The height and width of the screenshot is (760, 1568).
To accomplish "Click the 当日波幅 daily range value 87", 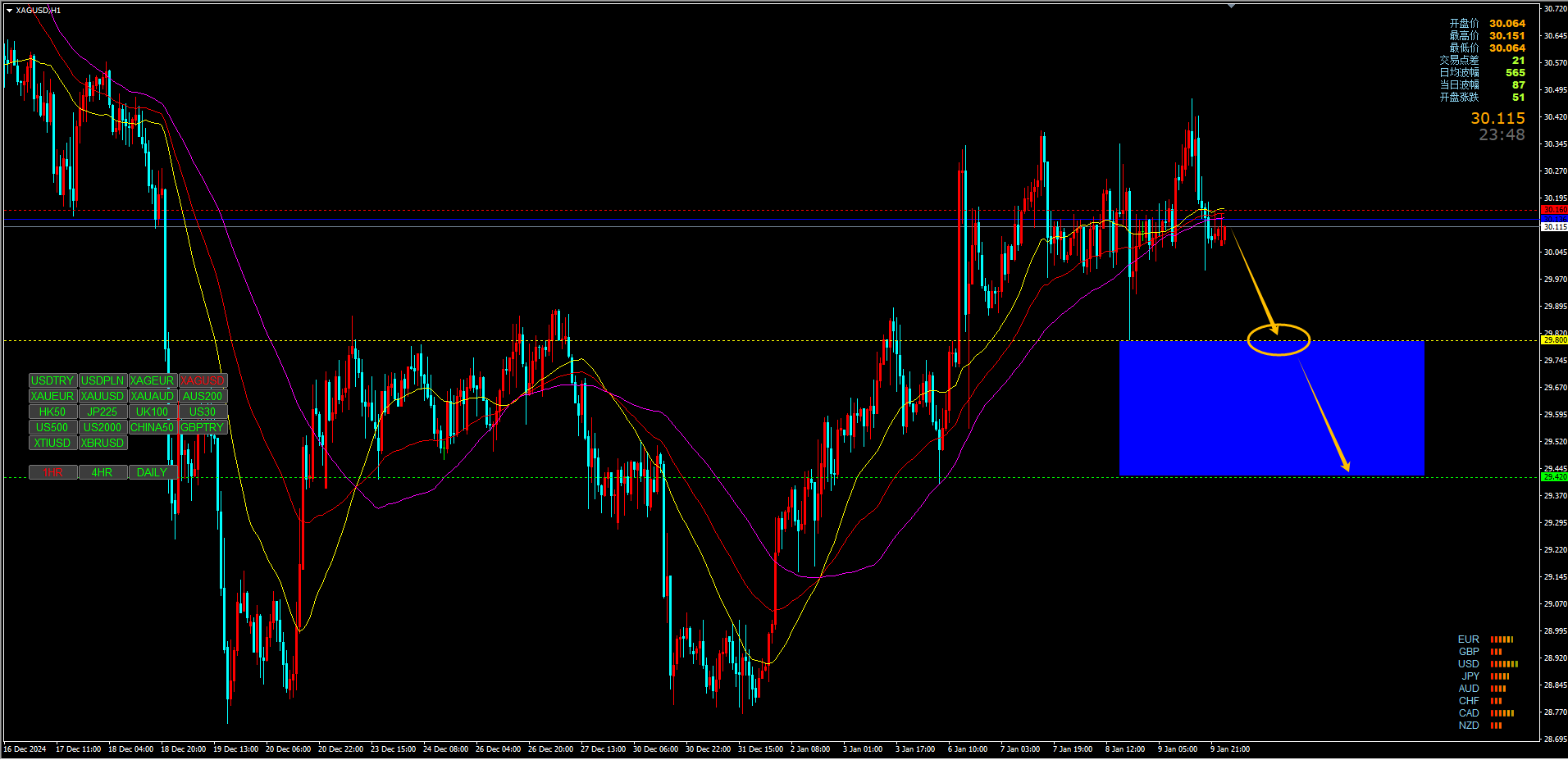I will pyautogui.click(x=1519, y=85).
